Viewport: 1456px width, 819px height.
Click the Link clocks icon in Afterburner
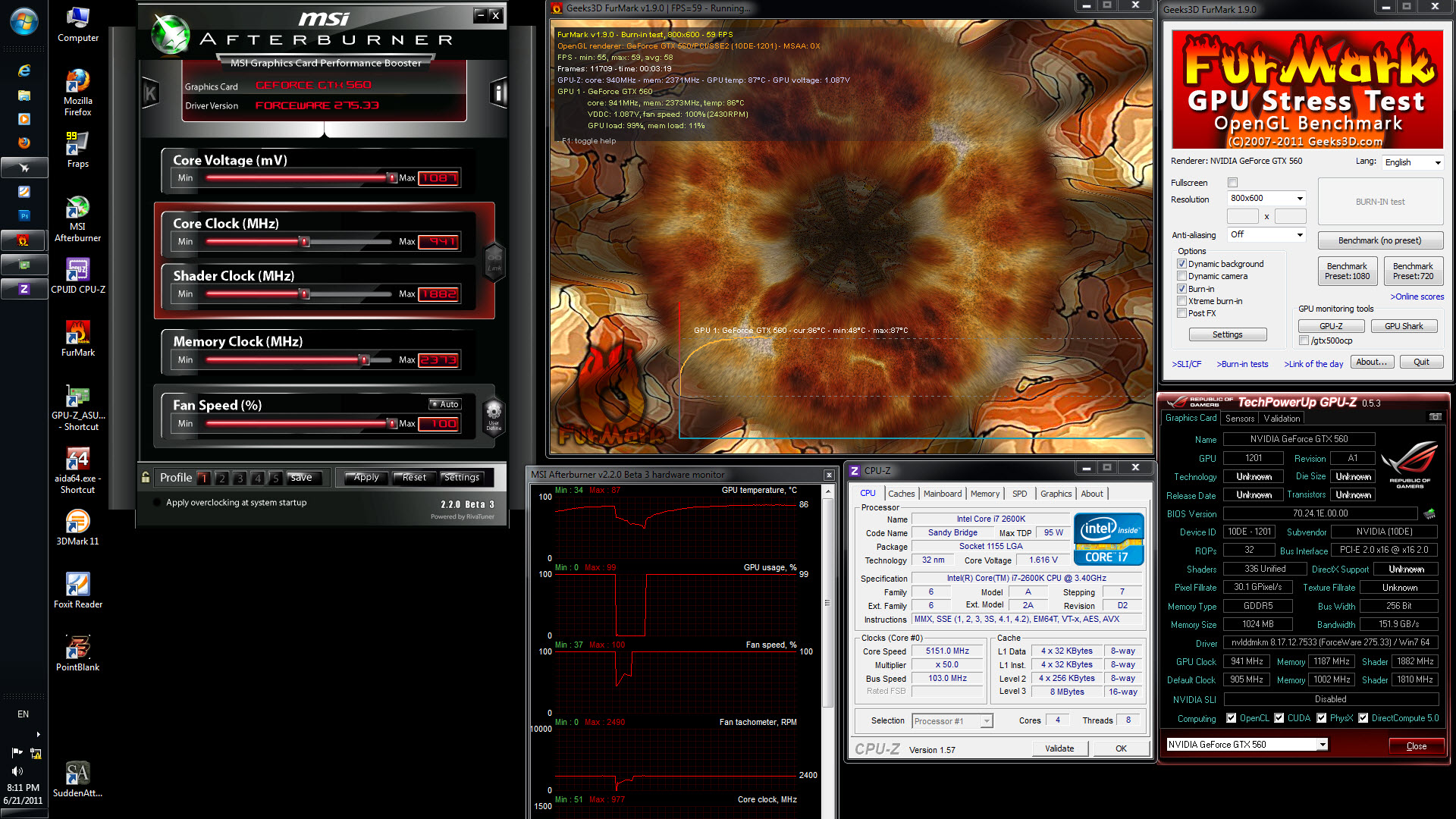tap(494, 262)
